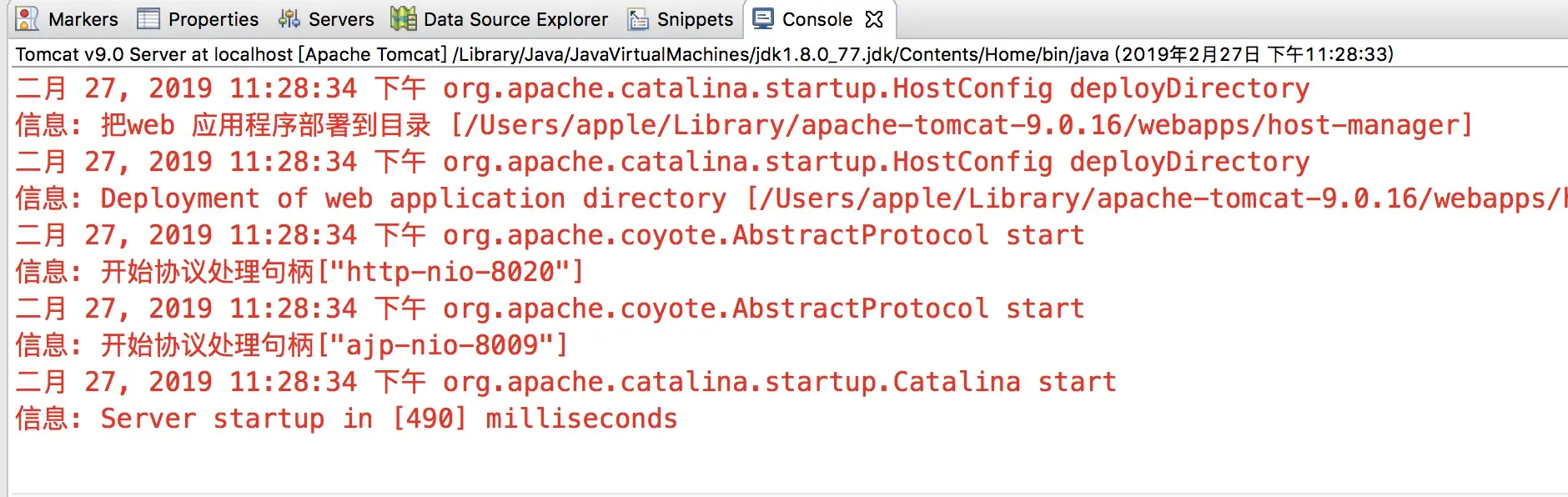The width and height of the screenshot is (1568, 497).
Task: Click the http-nio-8020 log line
Action: point(299,272)
